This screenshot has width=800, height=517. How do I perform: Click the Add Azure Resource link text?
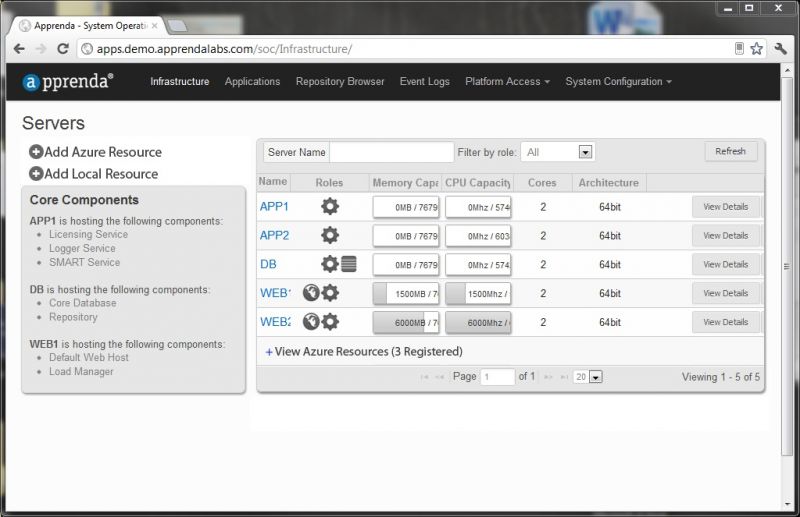(103, 152)
